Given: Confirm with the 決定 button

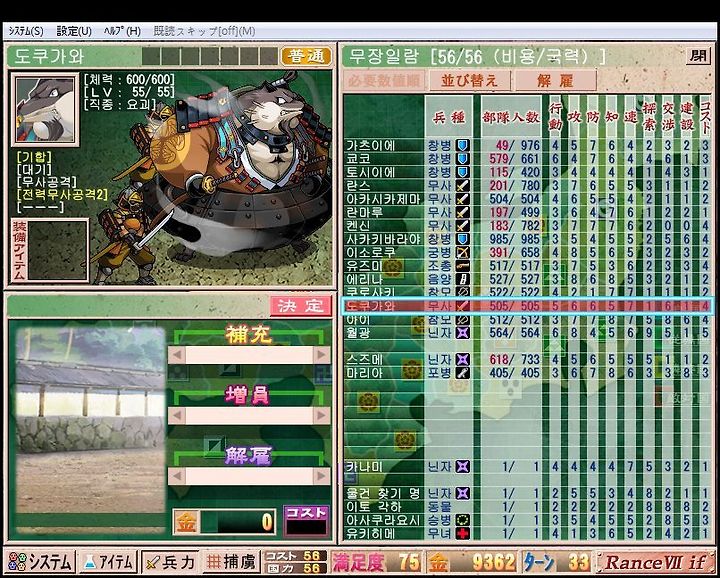Looking at the screenshot, I should tap(301, 306).
